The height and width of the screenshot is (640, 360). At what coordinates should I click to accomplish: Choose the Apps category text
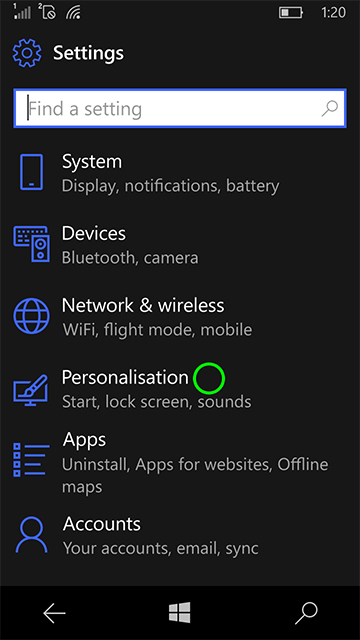84,440
